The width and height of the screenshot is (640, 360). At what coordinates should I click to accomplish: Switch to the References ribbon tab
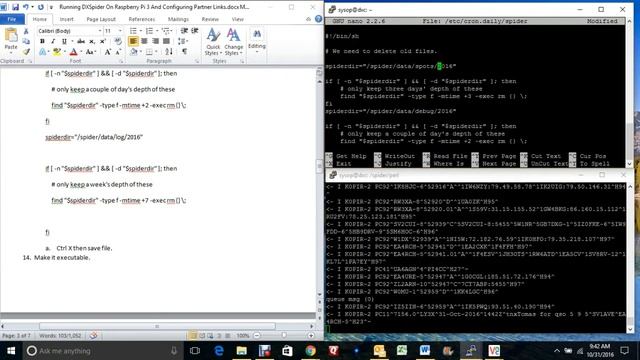tap(142, 19)
